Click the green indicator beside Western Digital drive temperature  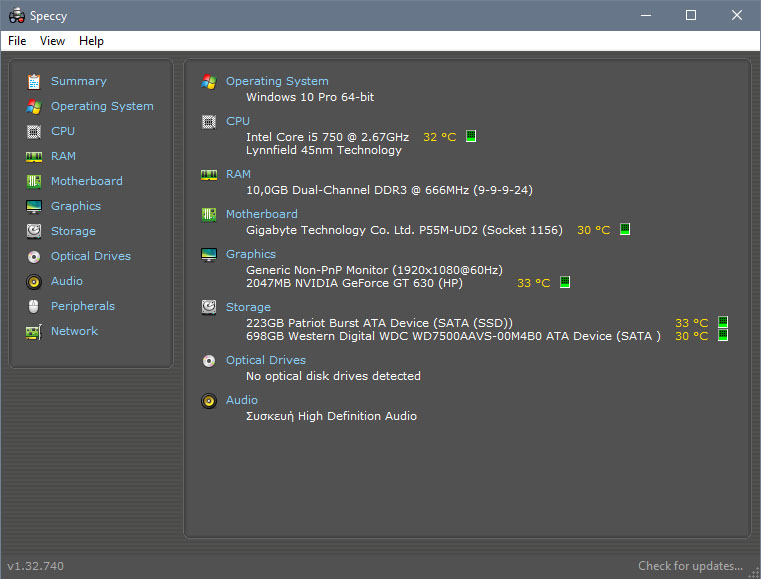click(x=723, y=335)
